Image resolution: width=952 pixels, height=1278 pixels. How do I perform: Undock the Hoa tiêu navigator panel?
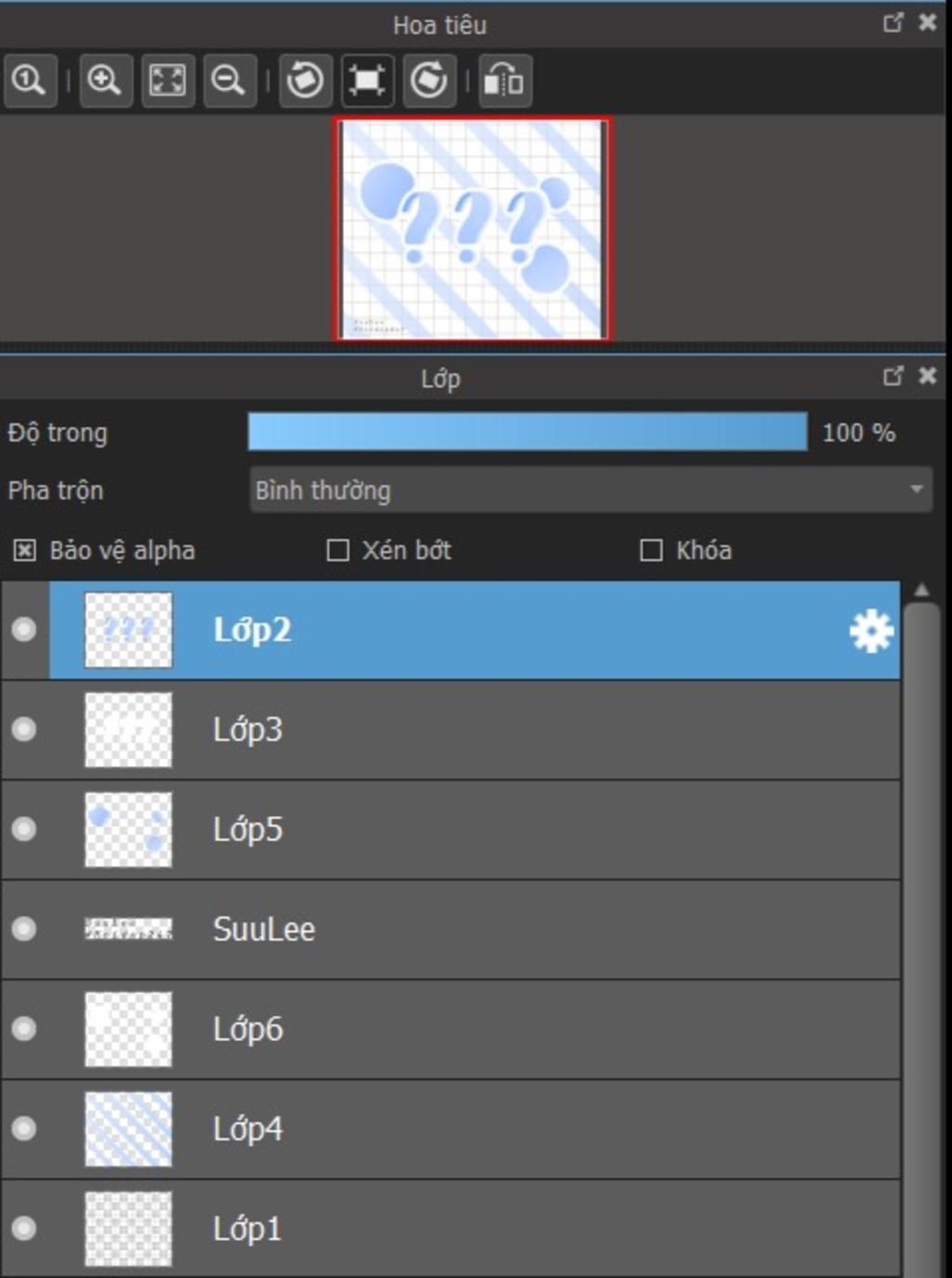coord(893,22)
